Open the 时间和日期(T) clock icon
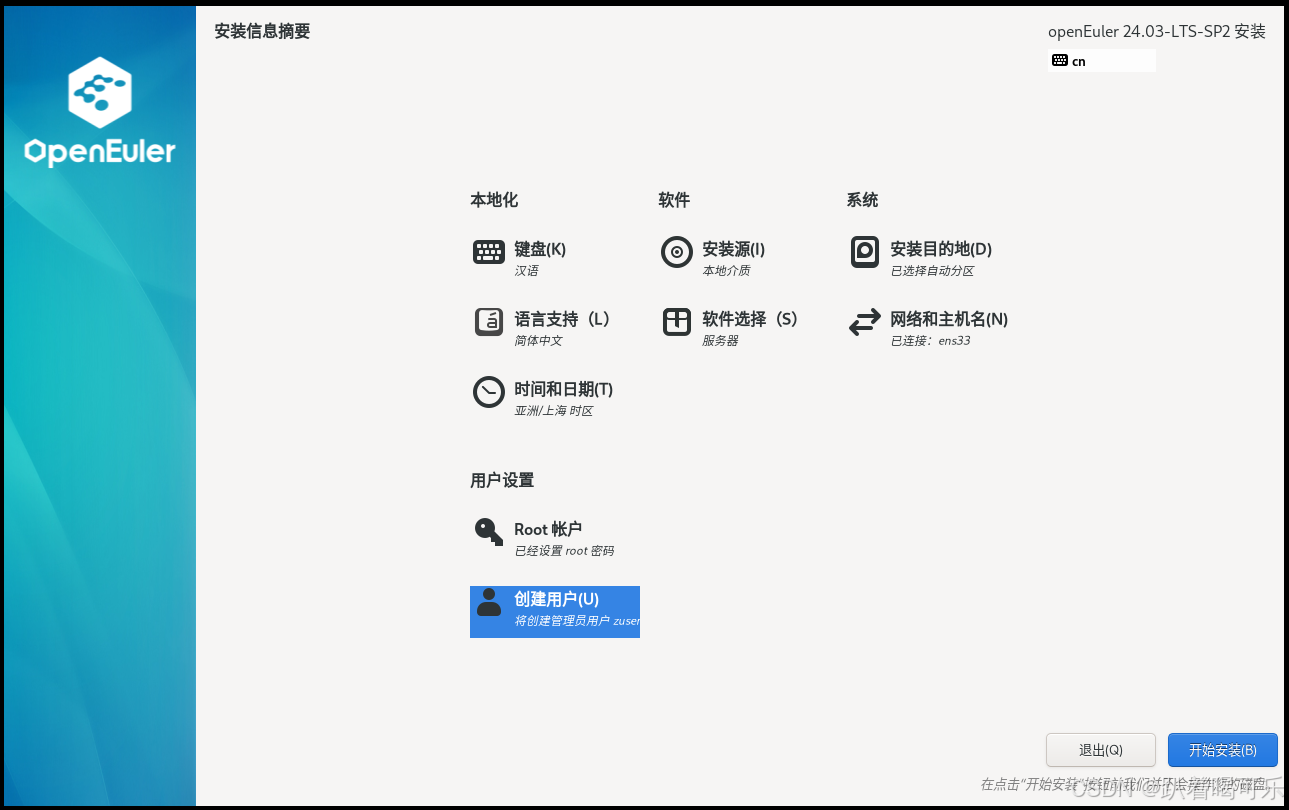1289x810 pixels. pos(489,392)
